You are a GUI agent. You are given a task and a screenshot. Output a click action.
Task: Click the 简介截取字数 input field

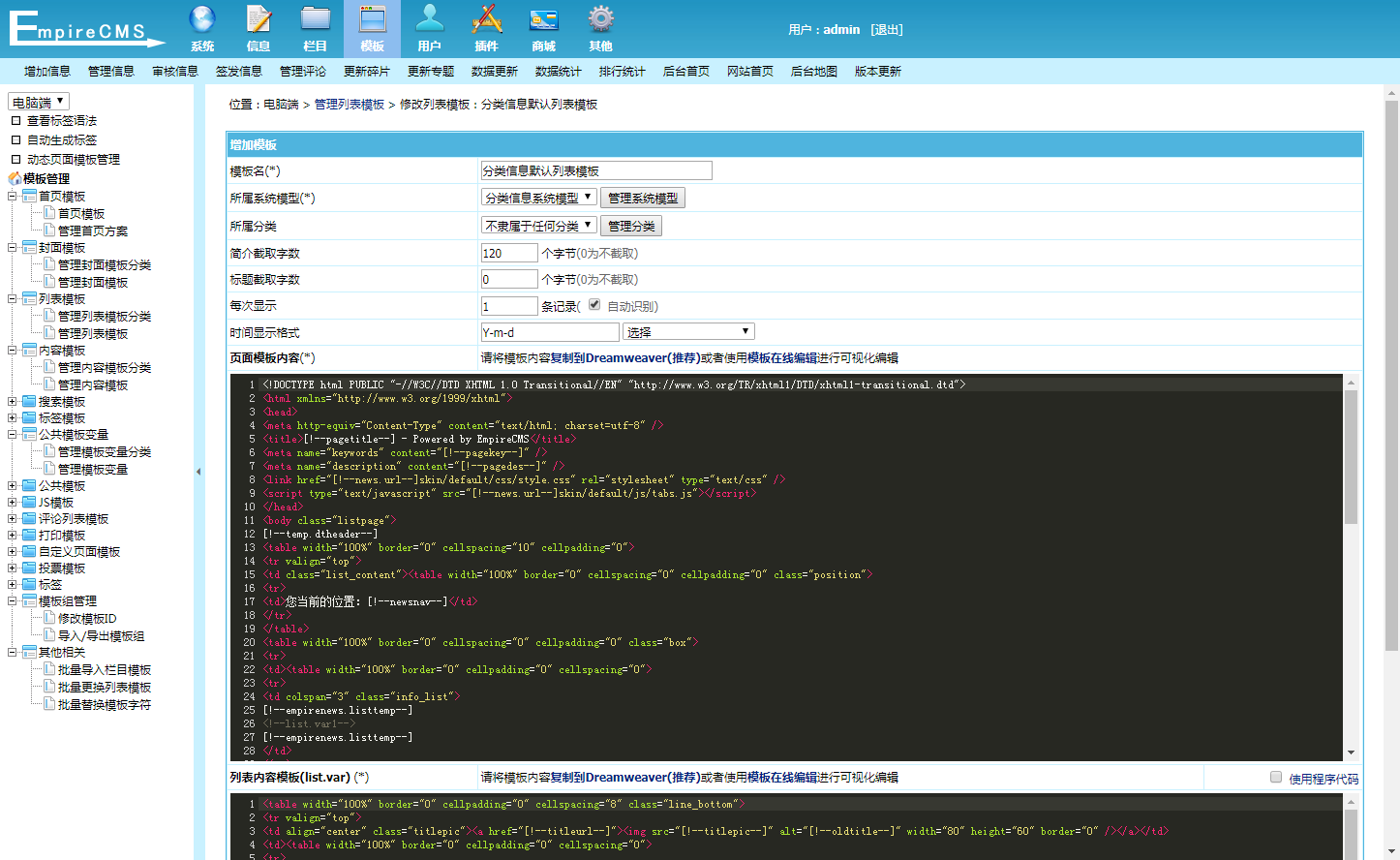509,253
